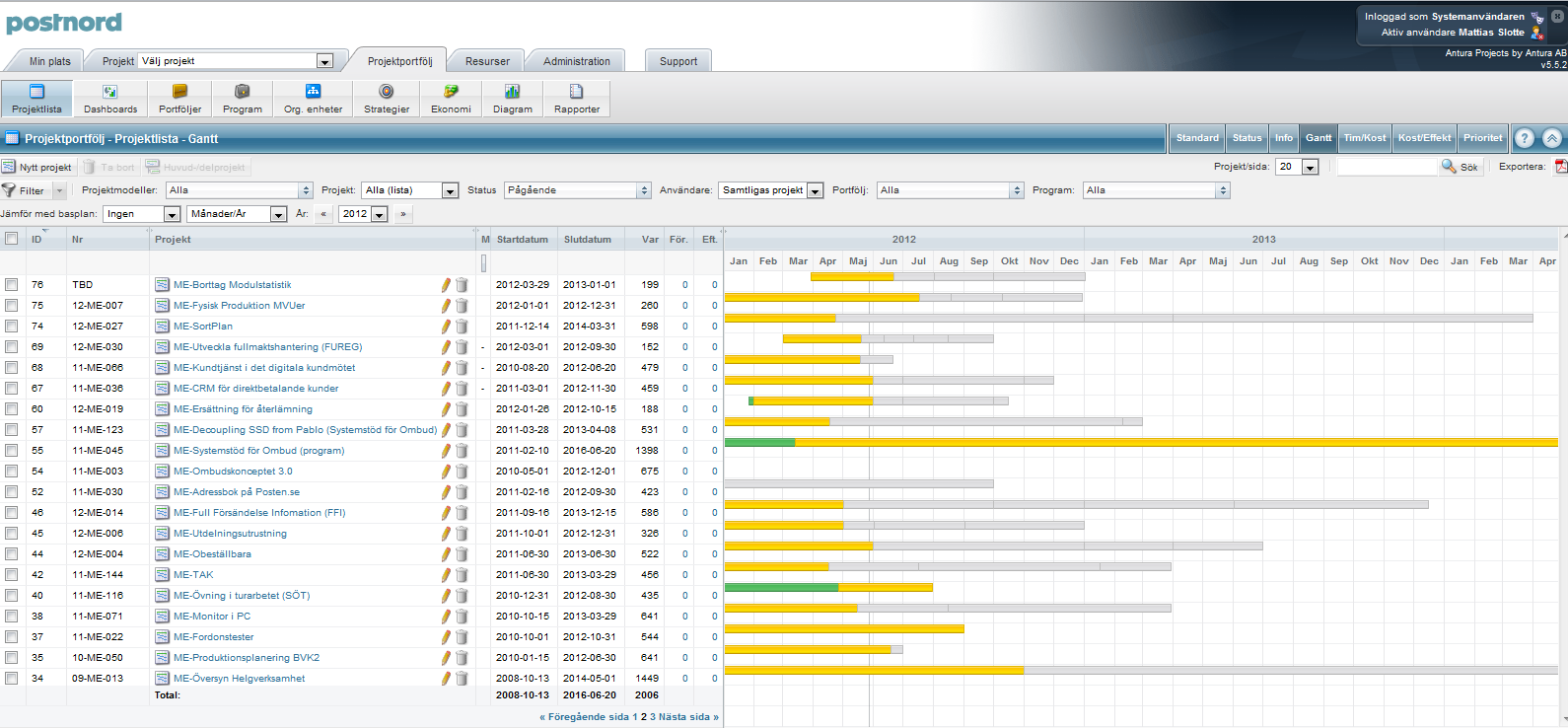Switch to the Tim/Kost view tab

[x=1364, y=138]
